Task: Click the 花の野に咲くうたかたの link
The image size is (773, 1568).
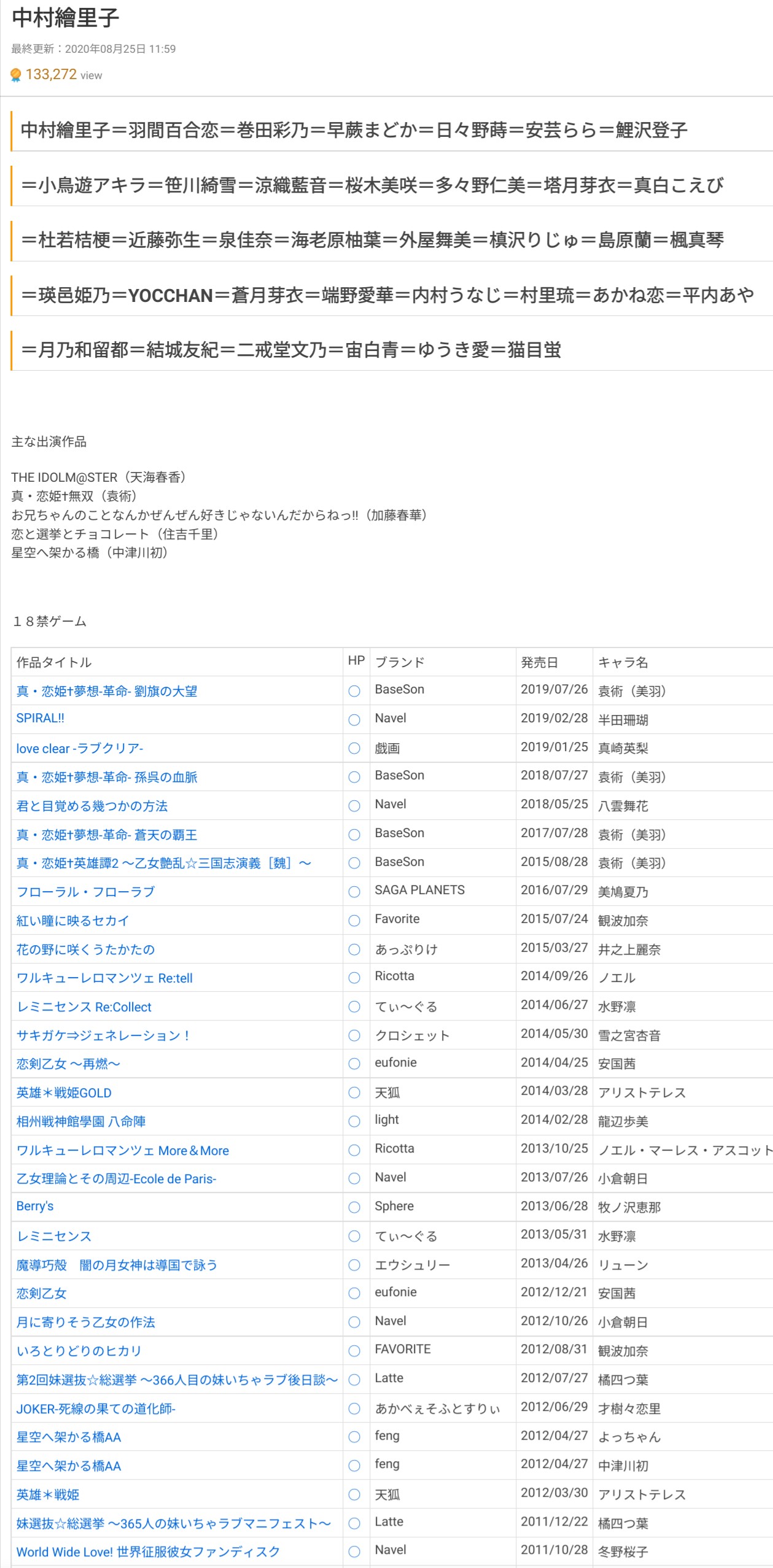Action: [85, 949]
